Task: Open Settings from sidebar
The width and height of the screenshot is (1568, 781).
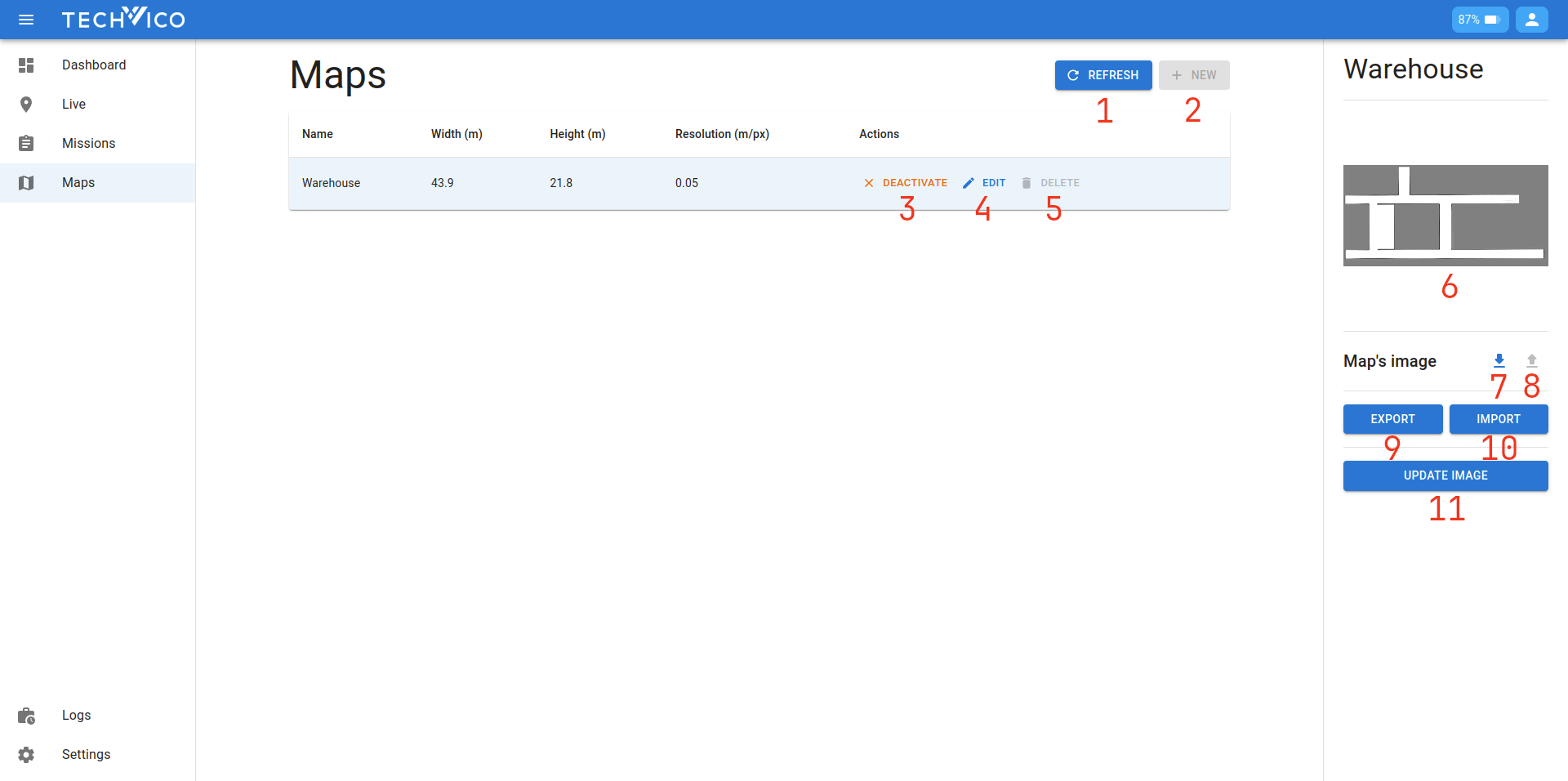Action: [98, 755]
